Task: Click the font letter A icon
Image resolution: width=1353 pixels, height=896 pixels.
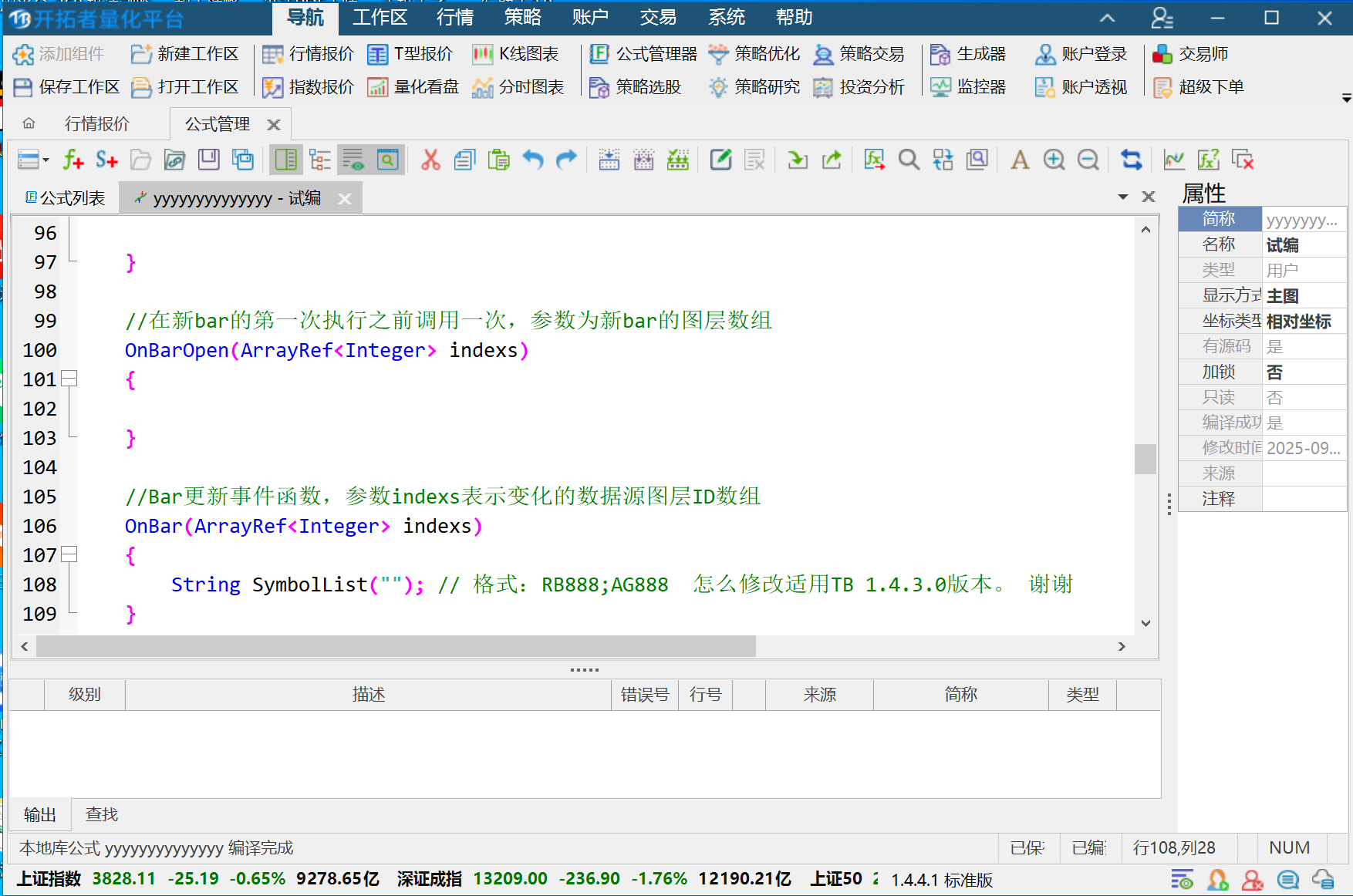Action: (x=1020, y=160)
